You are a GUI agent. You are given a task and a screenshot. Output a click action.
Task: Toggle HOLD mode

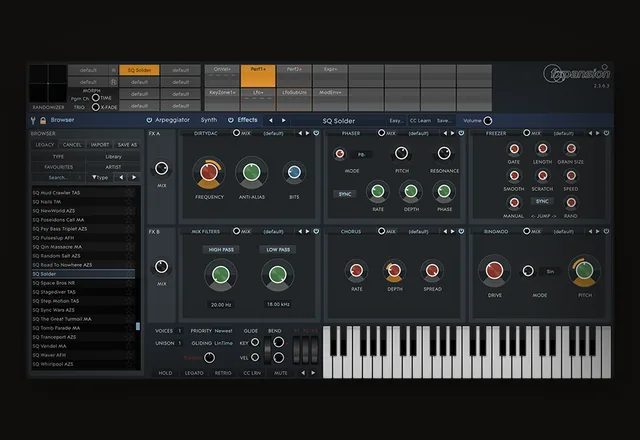165,373
